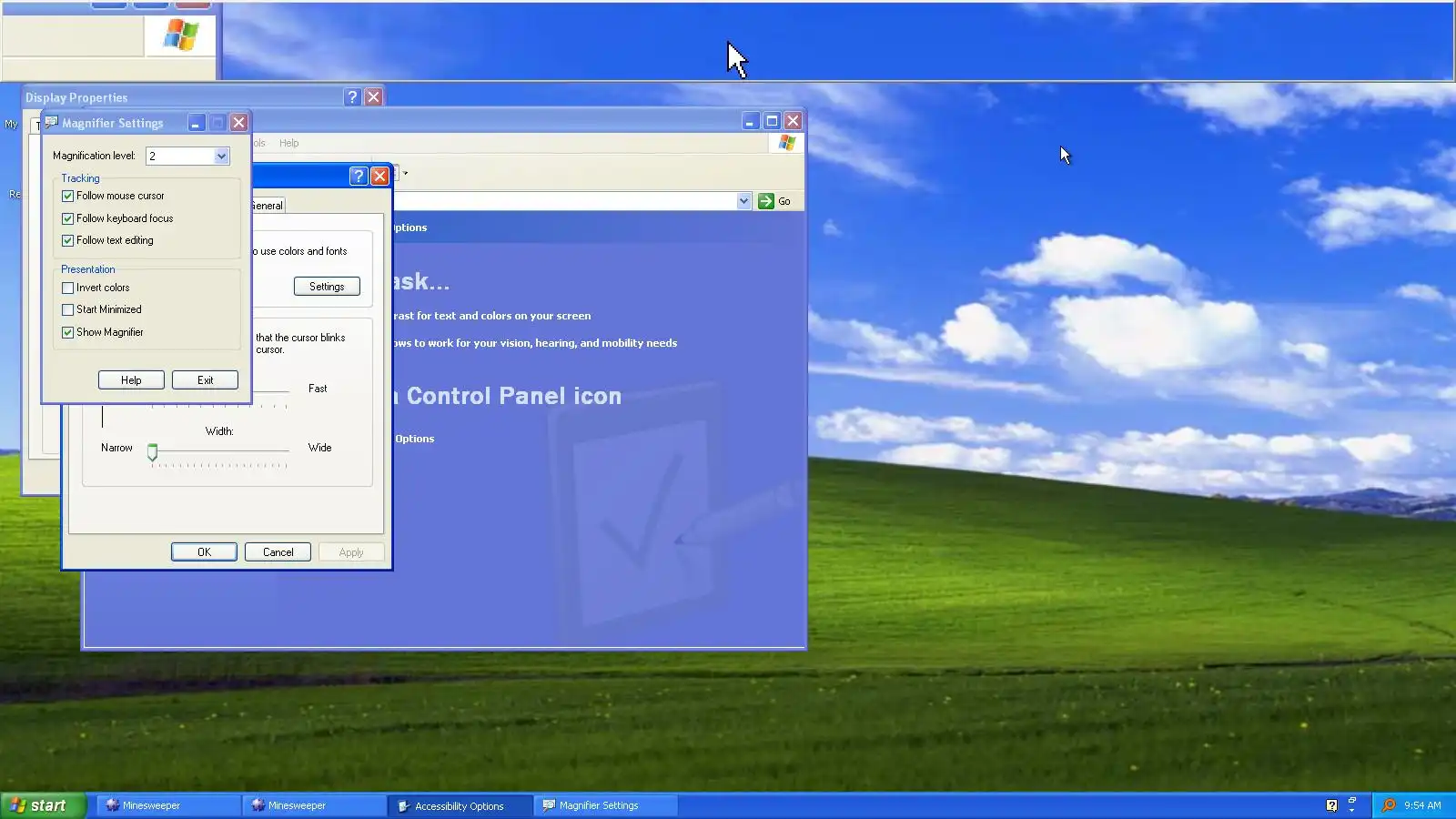Click Cancel in the accessibility dialog

coord(278,552)
